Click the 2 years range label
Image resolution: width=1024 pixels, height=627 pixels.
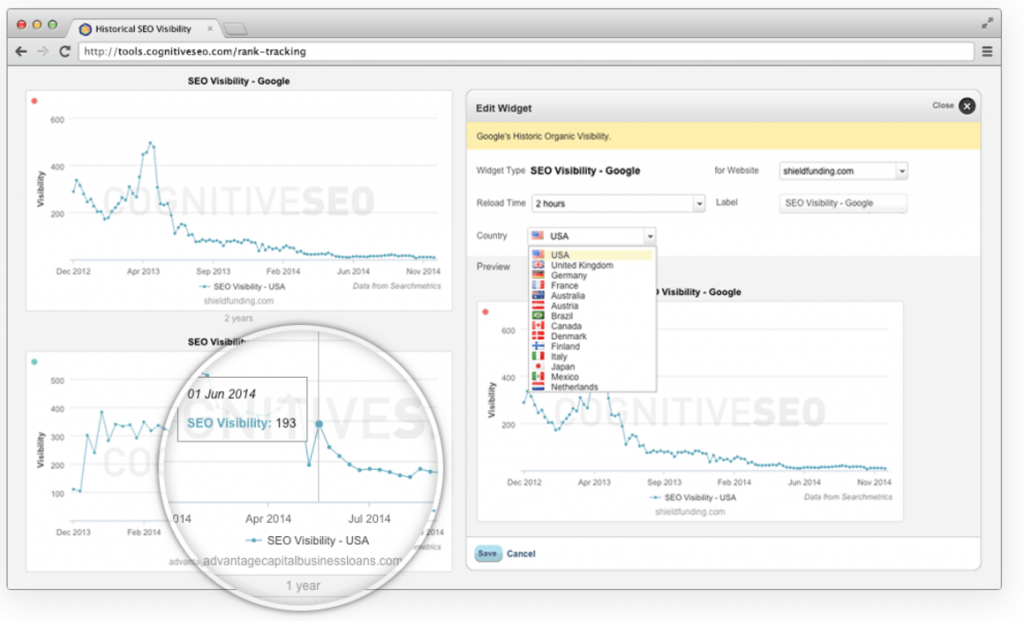[238, 318]
